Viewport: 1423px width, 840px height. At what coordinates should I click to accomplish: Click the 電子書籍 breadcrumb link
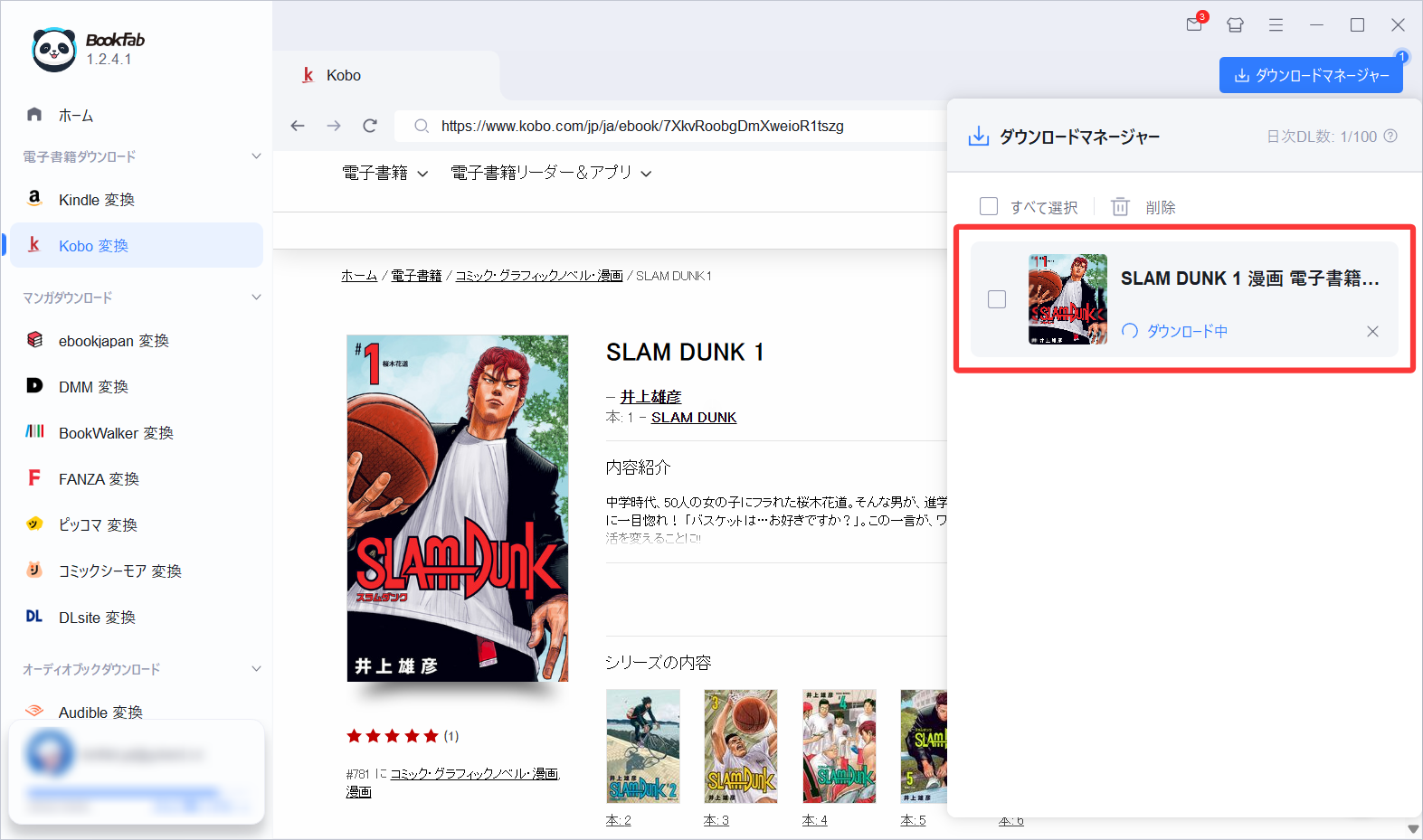click(x=416, y=276)
